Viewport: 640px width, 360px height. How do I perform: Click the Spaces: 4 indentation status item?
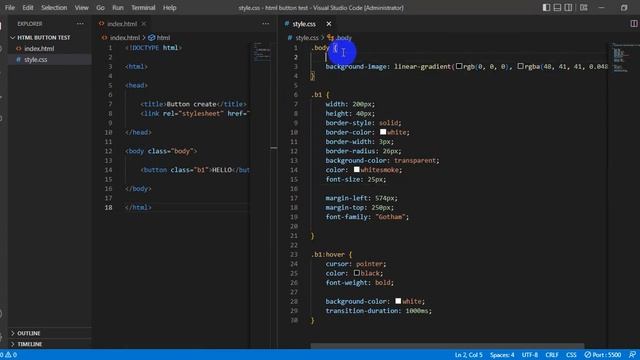(502, 355)
